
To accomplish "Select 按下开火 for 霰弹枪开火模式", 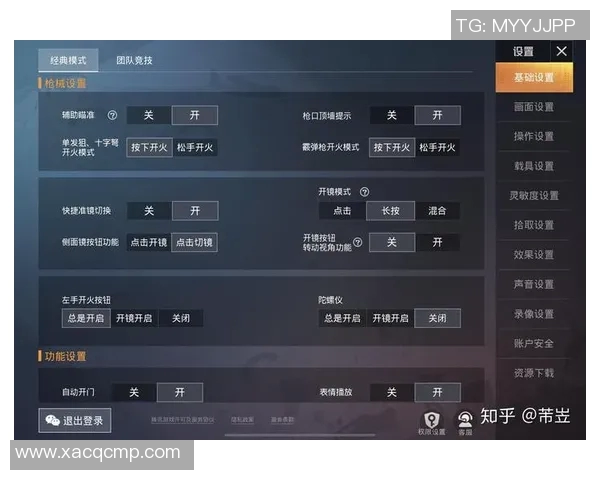I will [392, 147].
